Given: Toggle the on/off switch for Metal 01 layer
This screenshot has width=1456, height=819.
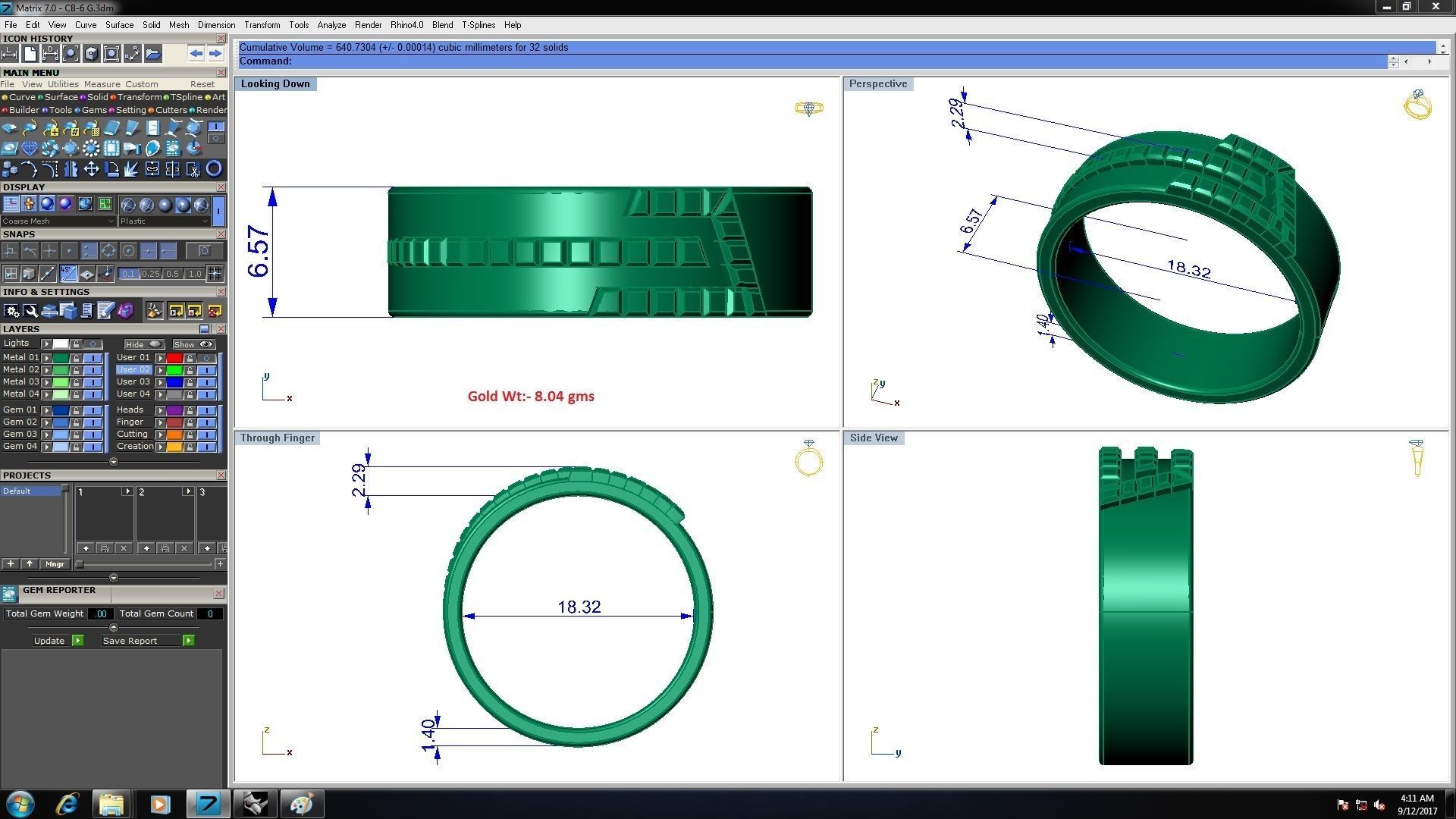Looking at the screenshot, I should tap(93, 358).
